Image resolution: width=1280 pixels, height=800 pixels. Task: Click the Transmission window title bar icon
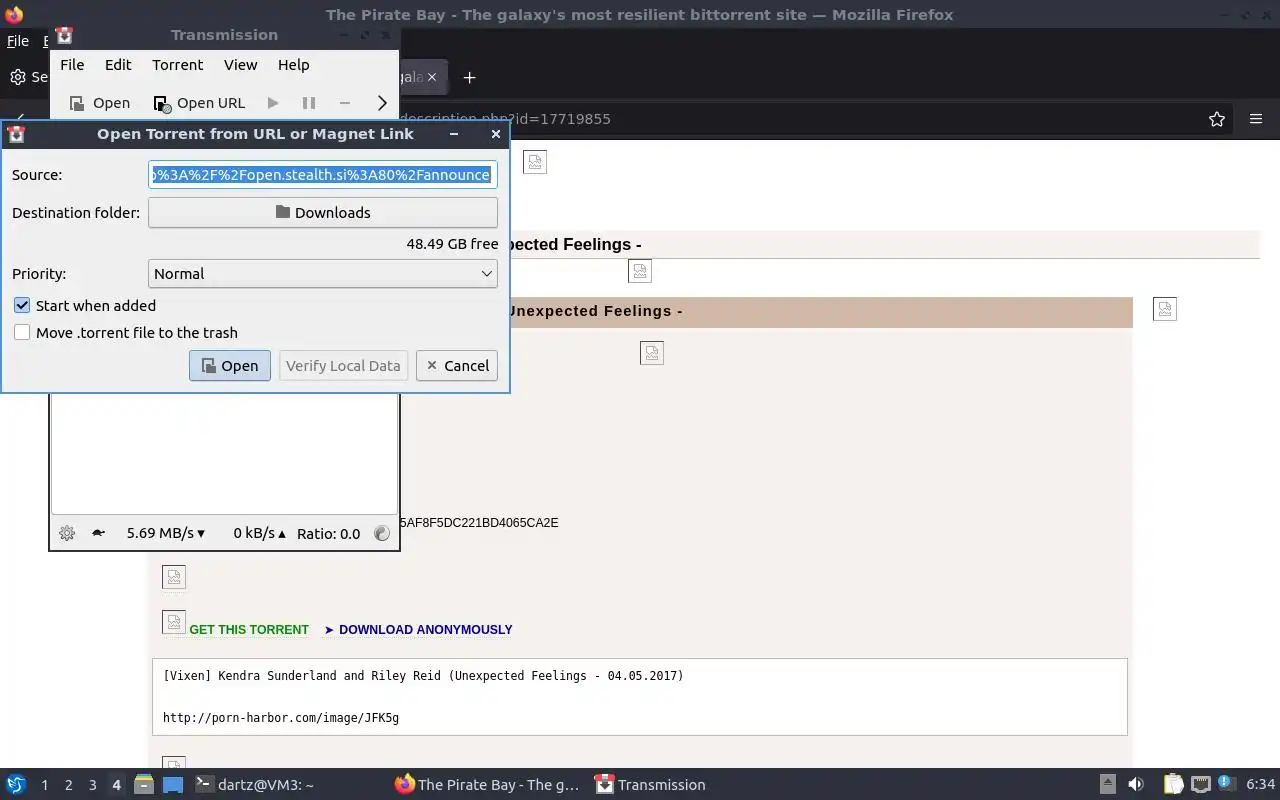tap(64, 35)
